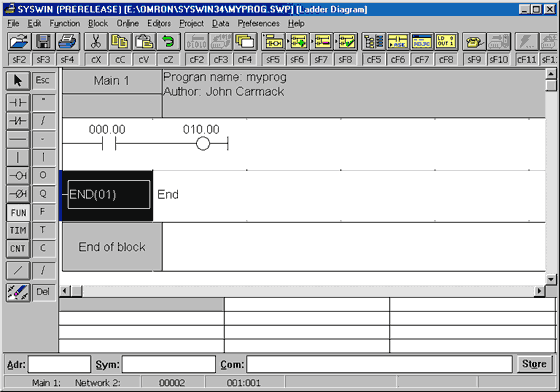This screenshot has height=392, width=560.
Task: Open the Project menu
Action: click(x=191, y=24)
